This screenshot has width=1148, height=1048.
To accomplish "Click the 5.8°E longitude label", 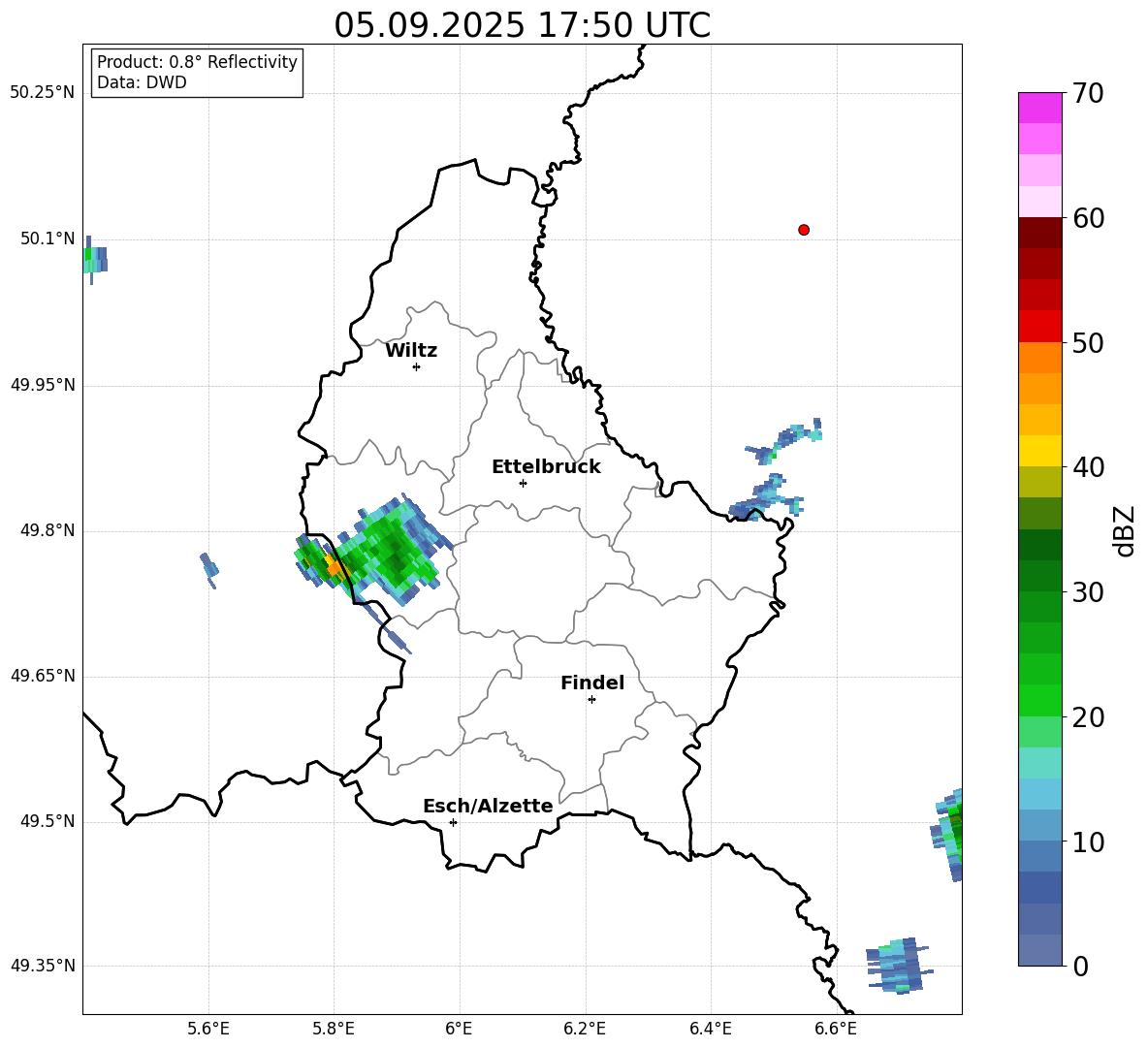I will click(x=334, y=1029).
